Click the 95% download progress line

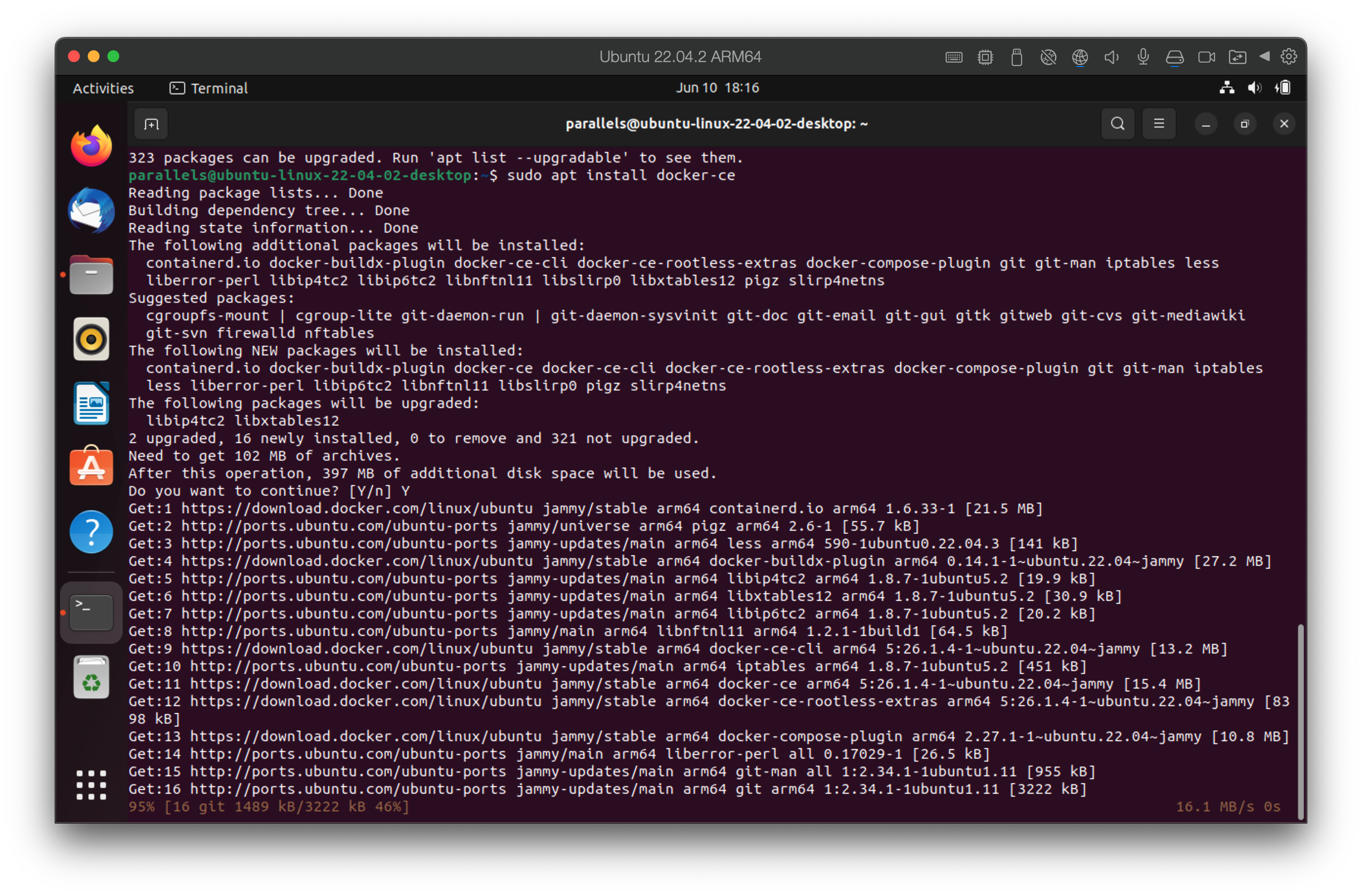(269, 807)
